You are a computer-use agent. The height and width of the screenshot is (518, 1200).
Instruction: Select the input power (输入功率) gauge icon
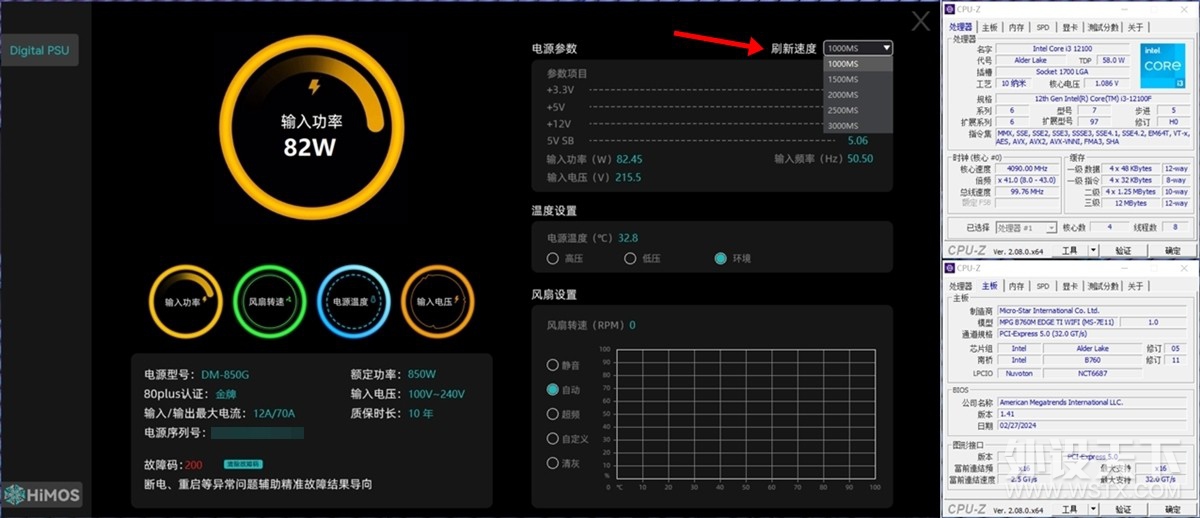188,300
